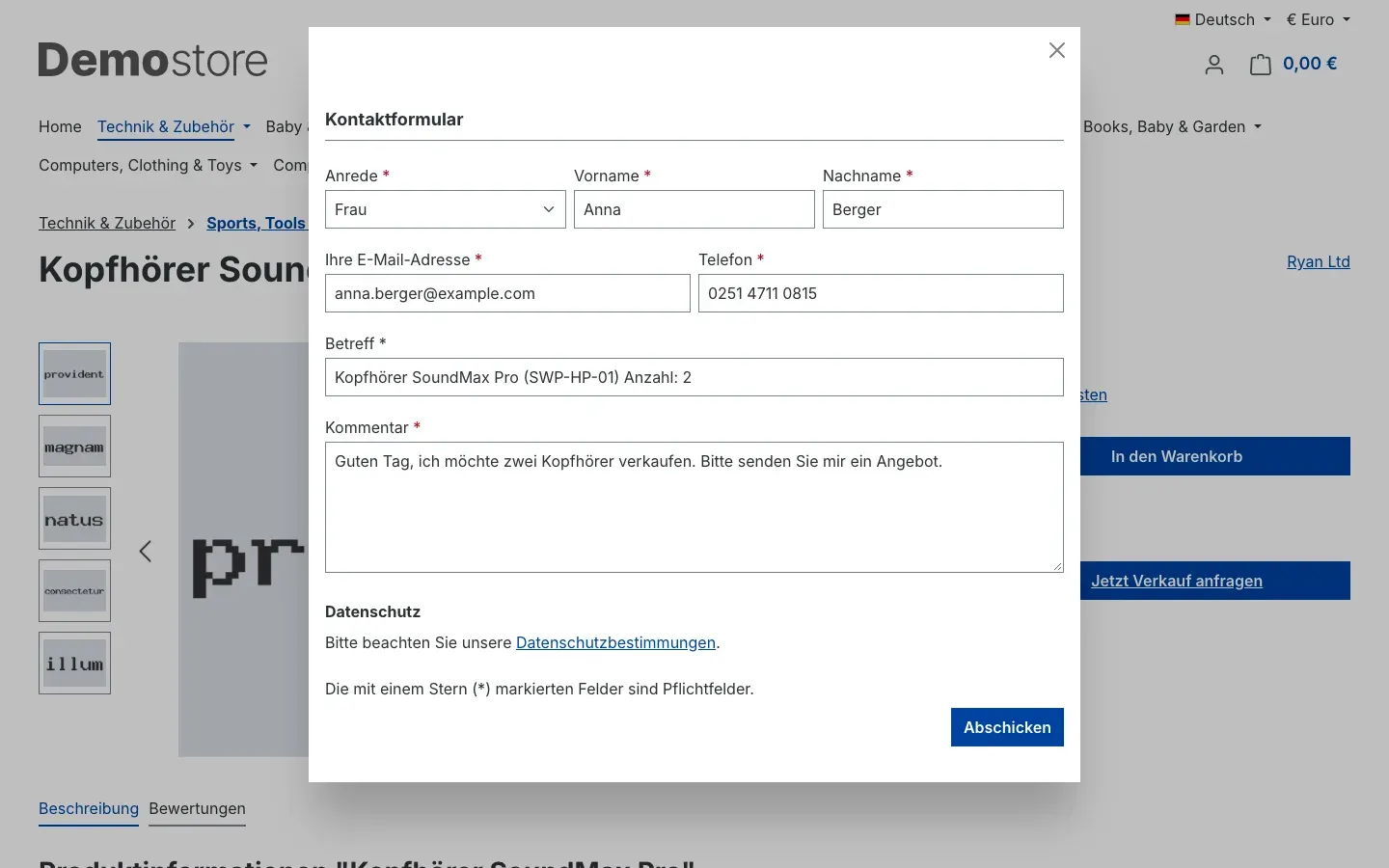Screen dimensions: 1389x868
Task: Expand the Technik & Zubehör menu
Action: 174,127
